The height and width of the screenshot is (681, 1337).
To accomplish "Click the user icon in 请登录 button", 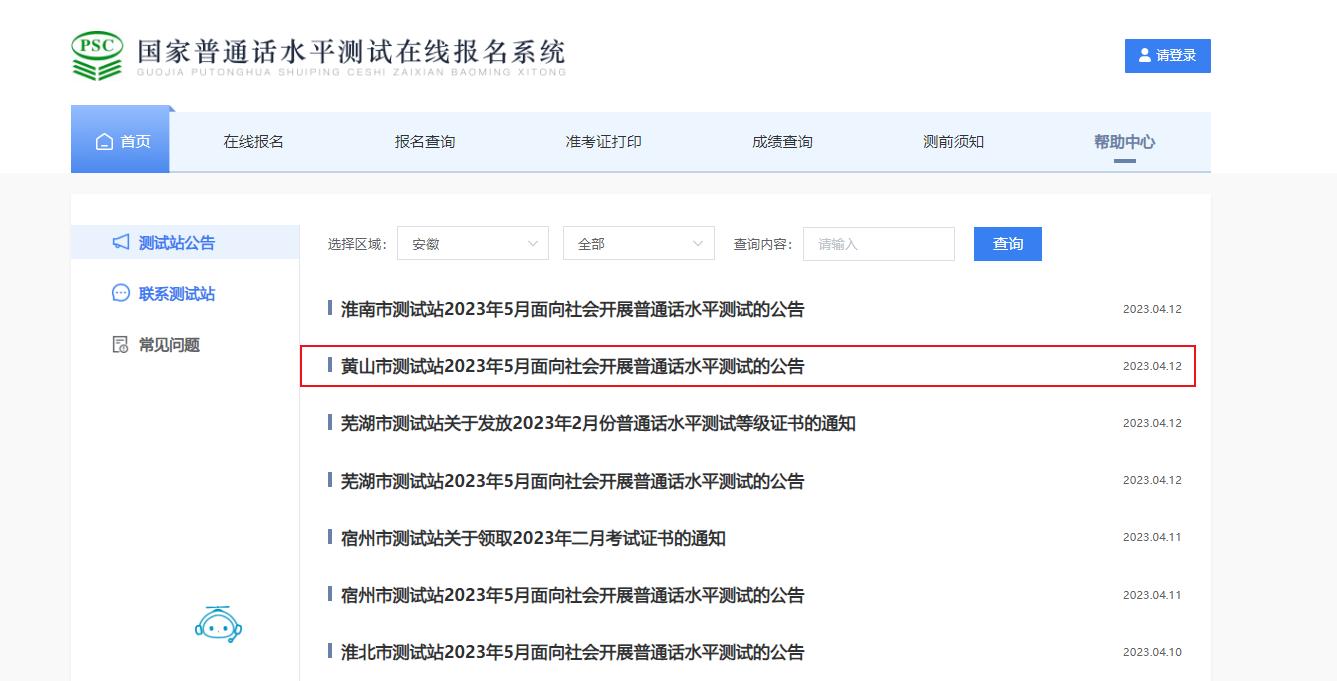I will pyautogui.click(x=1145, y=56).
